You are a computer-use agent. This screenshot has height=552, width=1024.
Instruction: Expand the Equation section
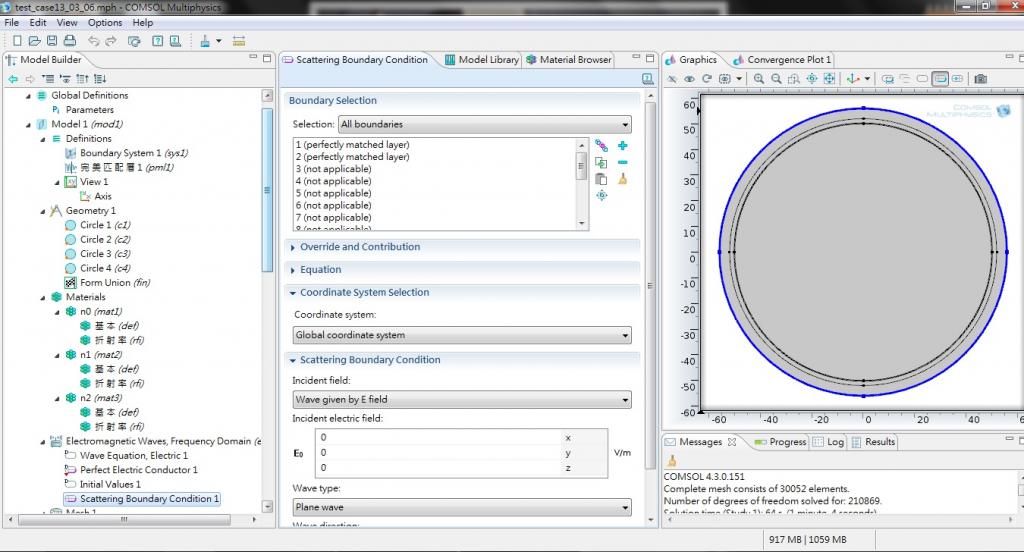(x=320, y=270)
